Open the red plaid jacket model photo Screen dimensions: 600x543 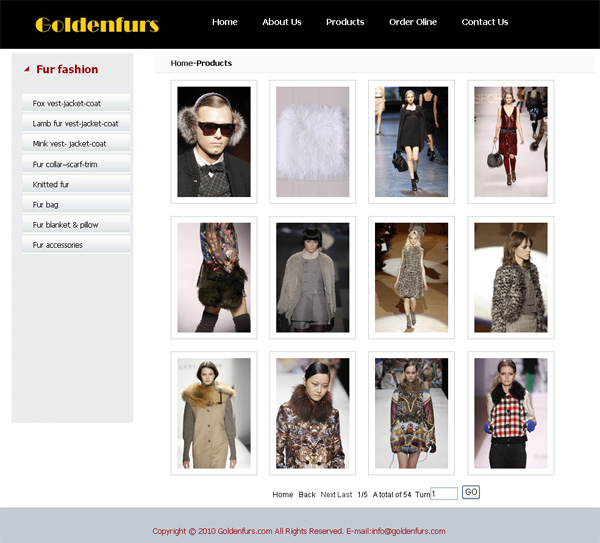coord(511,413)
